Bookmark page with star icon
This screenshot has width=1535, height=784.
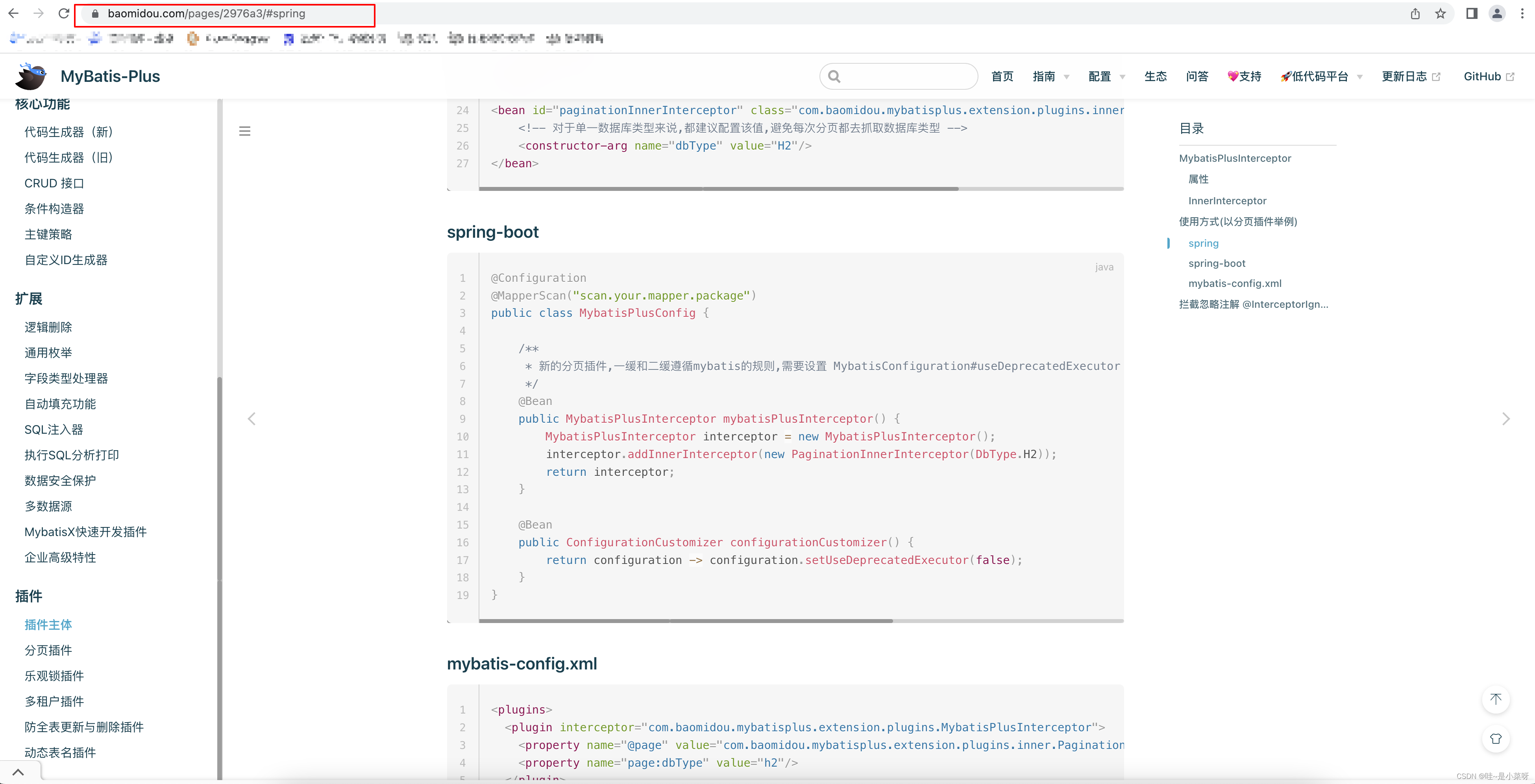(1440, 14)
